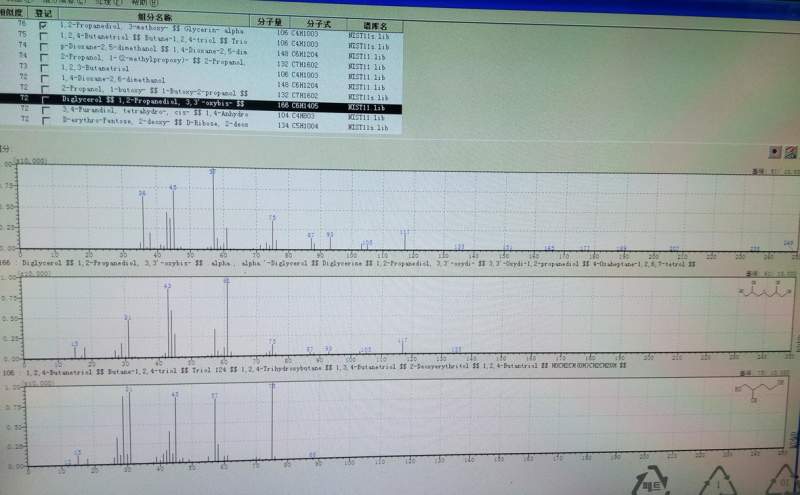Click the library name in the Diglycerol row

click(367, 108)
